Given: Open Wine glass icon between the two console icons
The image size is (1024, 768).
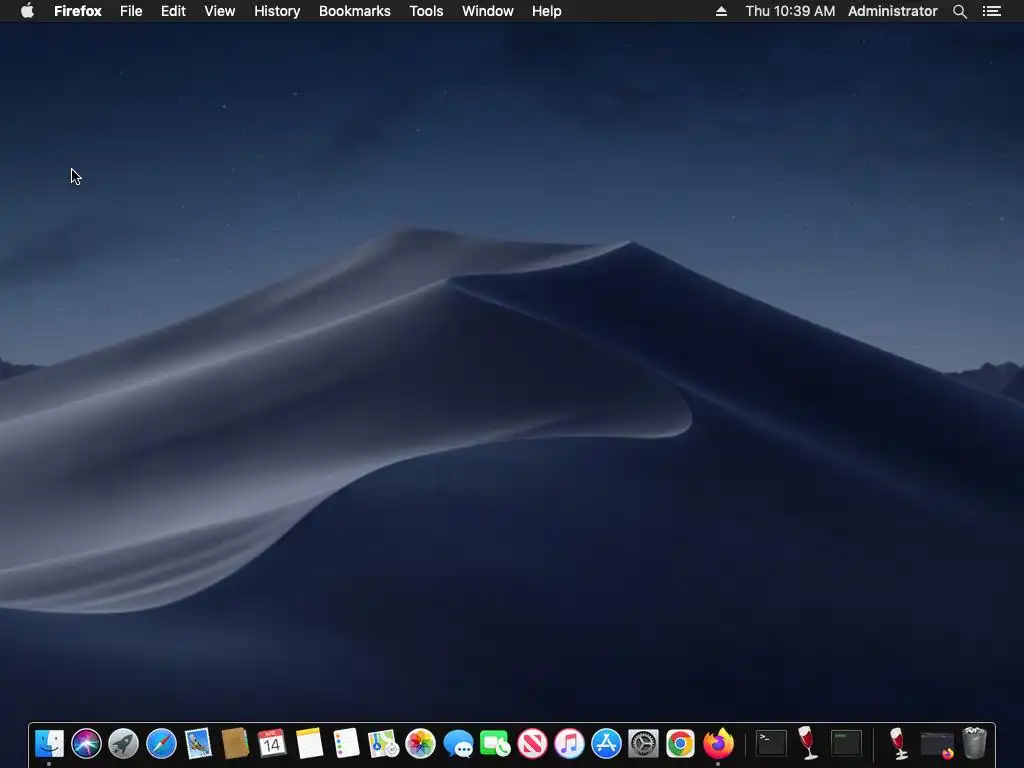Looking at the screenshot, I should pos(808,743).
